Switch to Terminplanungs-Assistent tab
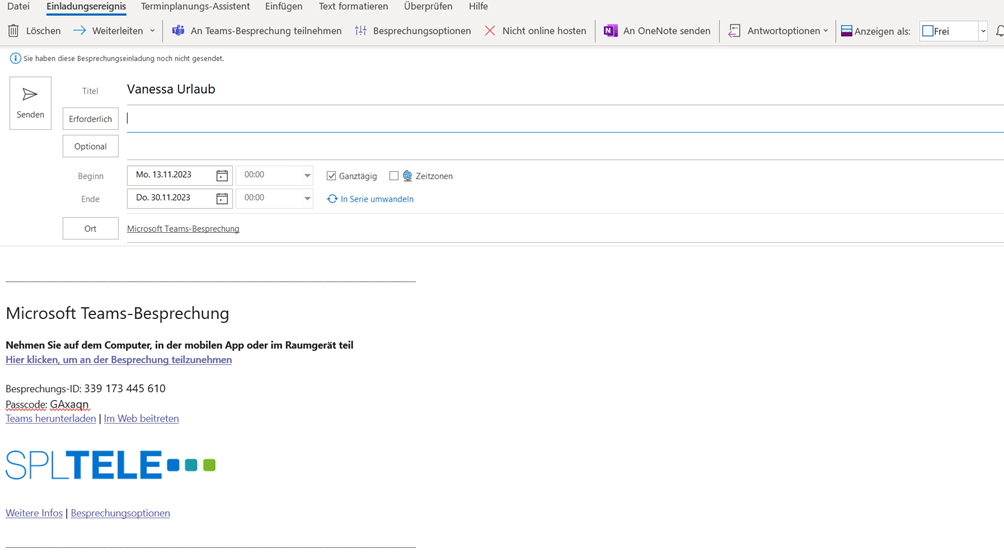The height and width of the screenshot is (559, 1004). tap(195, 6)
